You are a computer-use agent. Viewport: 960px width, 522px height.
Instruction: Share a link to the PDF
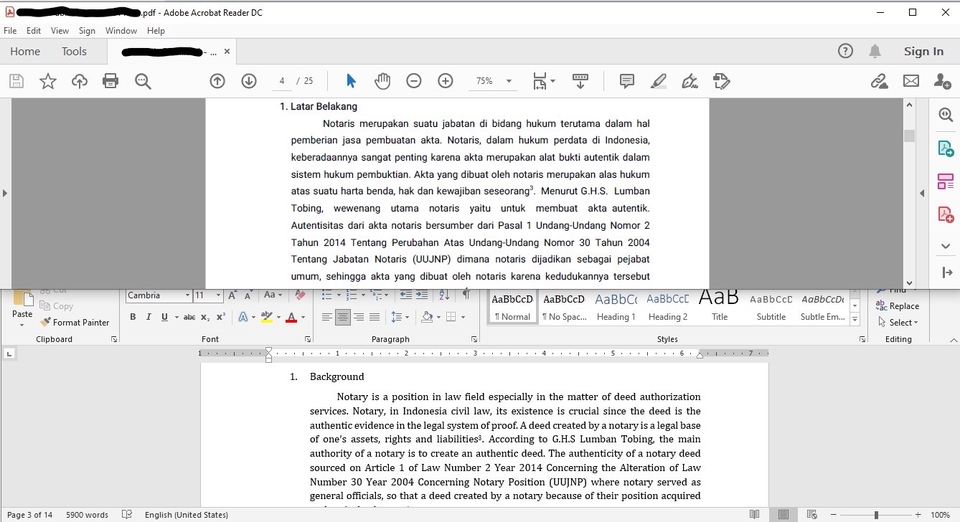point(879,81)
